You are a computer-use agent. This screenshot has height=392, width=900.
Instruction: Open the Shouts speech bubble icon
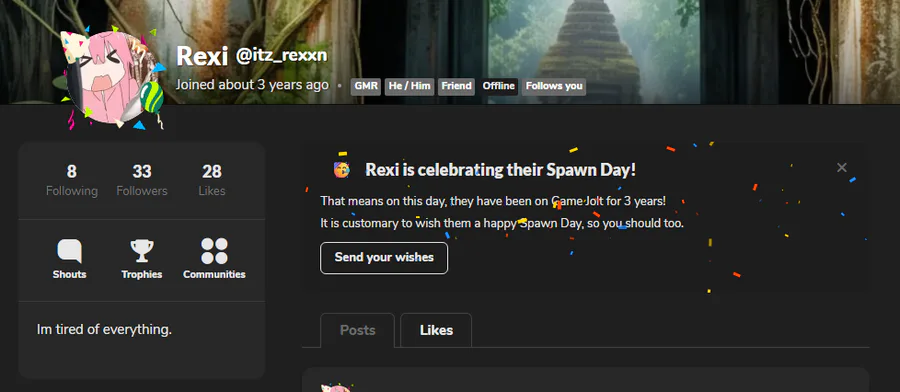pyautogui.click(x=69, y=251)
